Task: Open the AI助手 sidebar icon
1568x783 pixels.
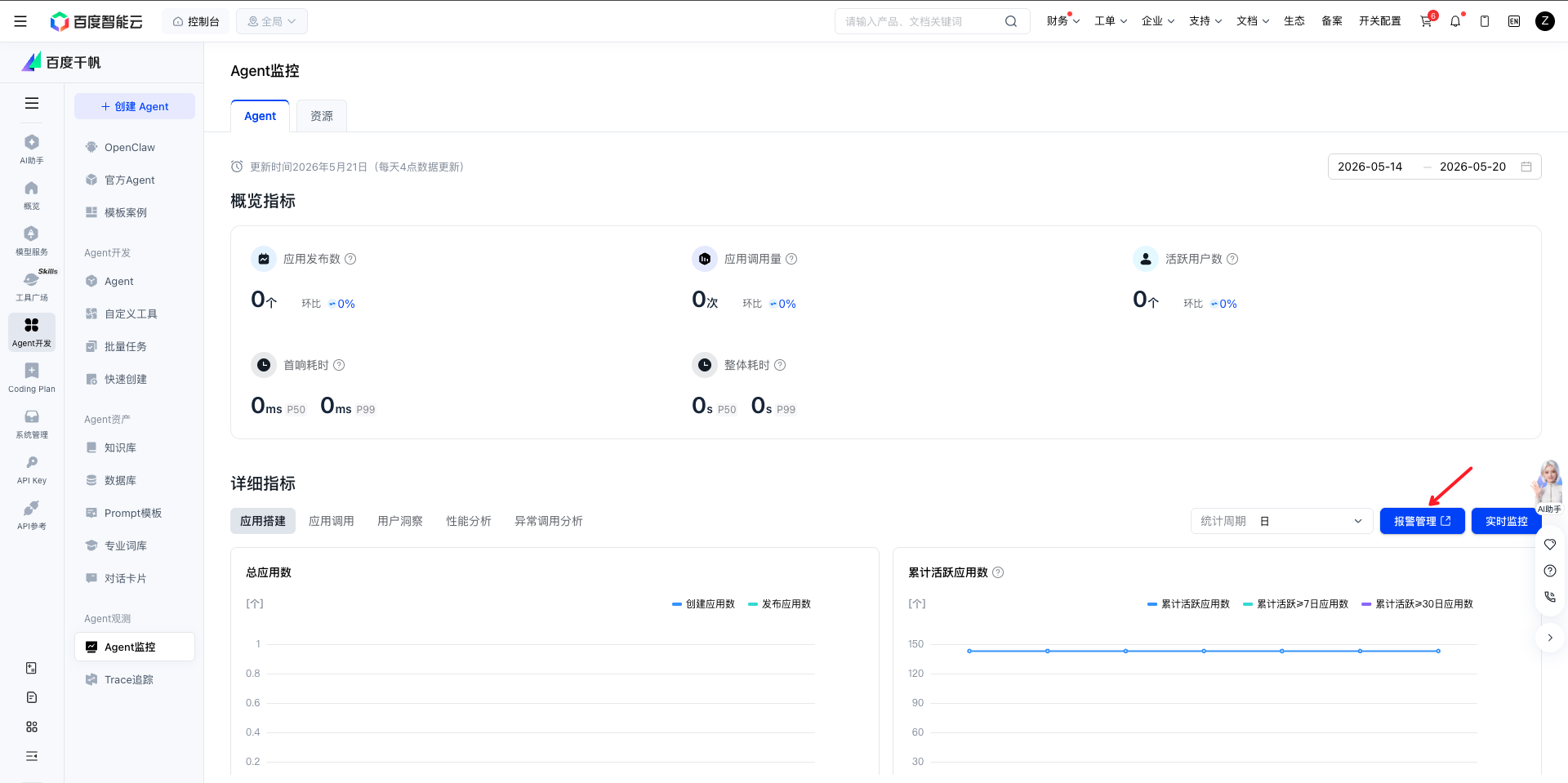Action: point(32,149)
